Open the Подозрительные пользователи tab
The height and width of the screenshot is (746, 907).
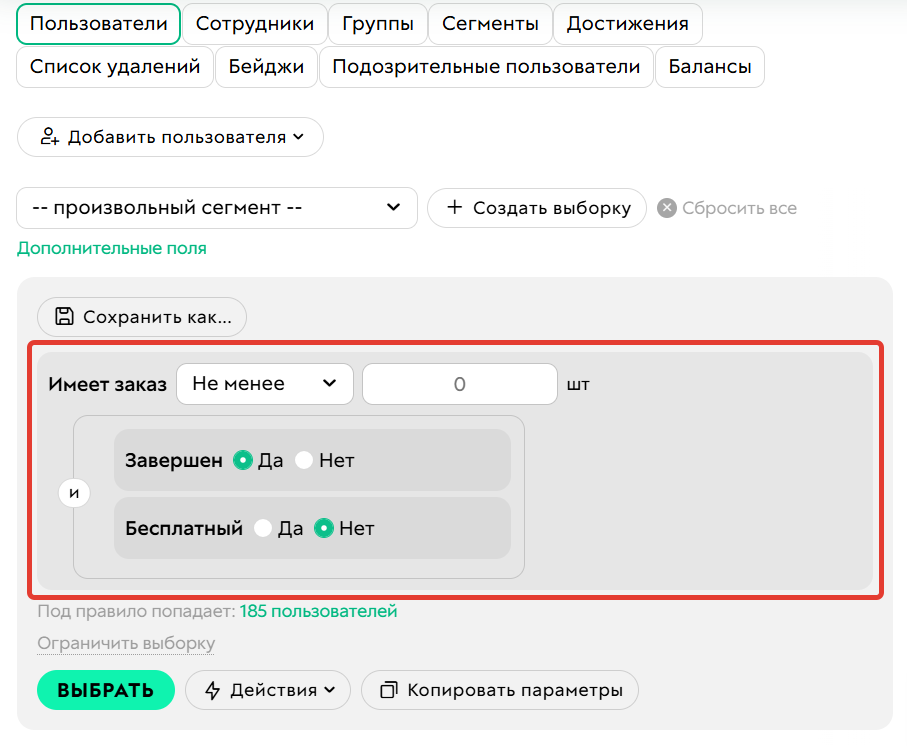(x=486, y=67)
